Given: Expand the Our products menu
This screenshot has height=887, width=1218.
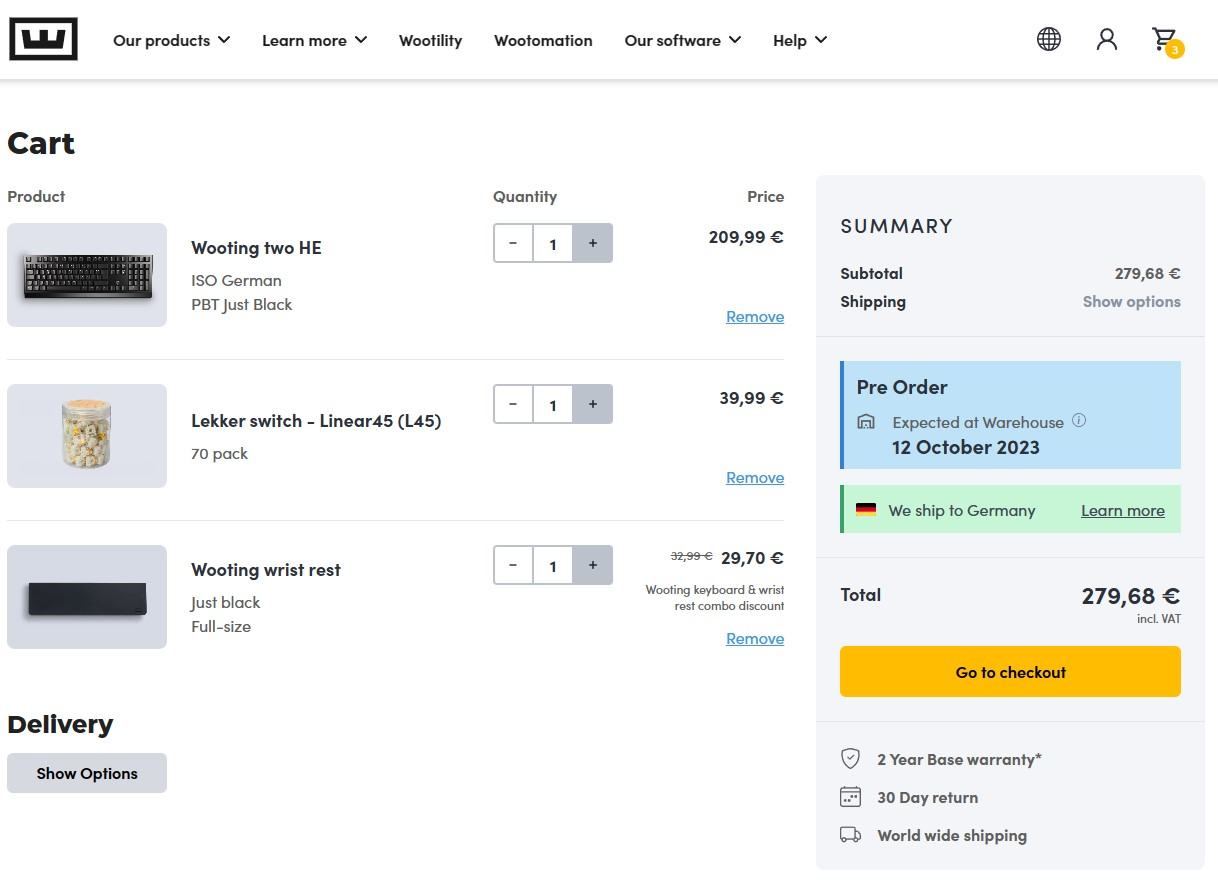Looking at the screenshot, I should coord(172,40).
